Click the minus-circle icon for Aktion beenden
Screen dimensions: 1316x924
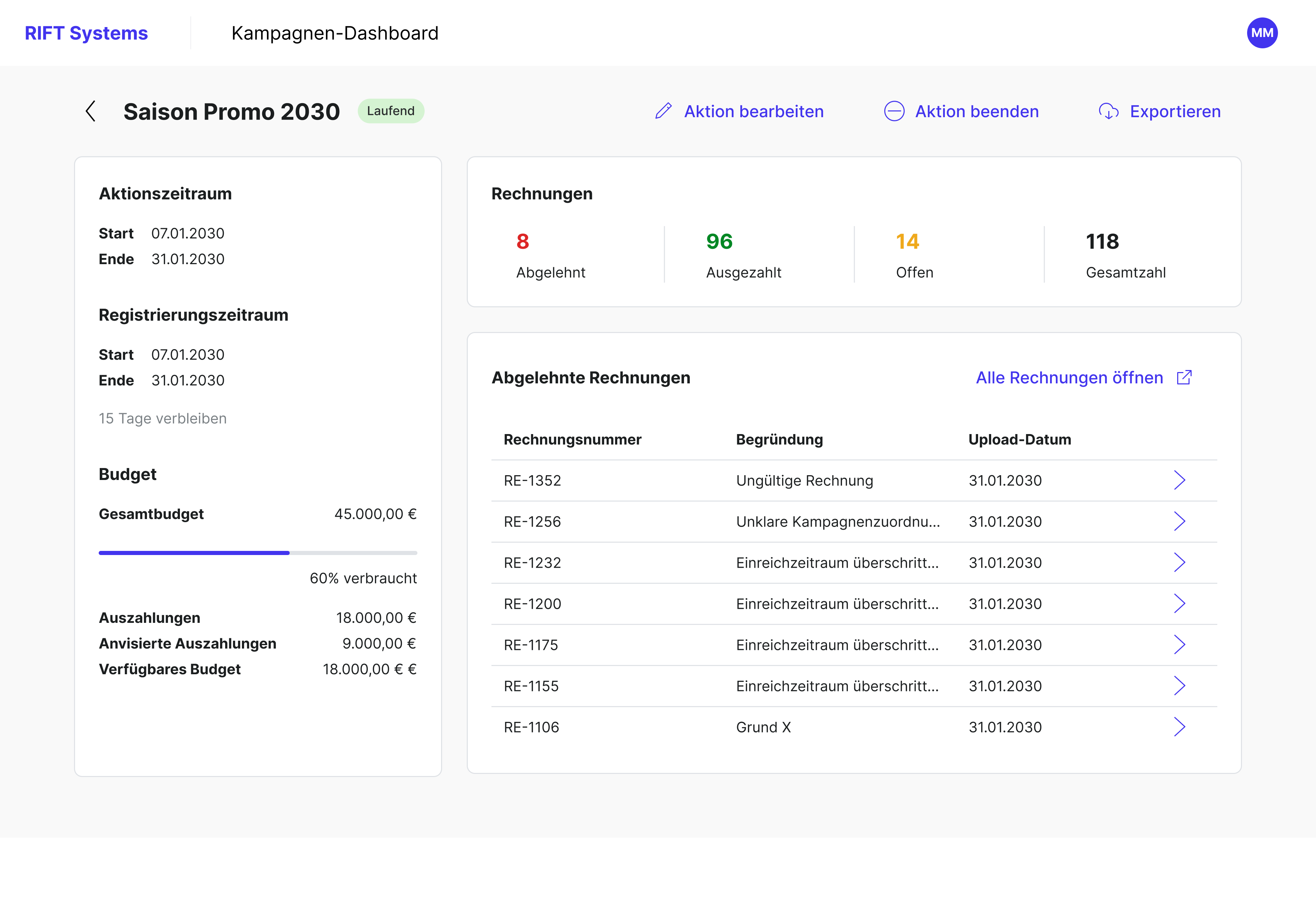894,111
